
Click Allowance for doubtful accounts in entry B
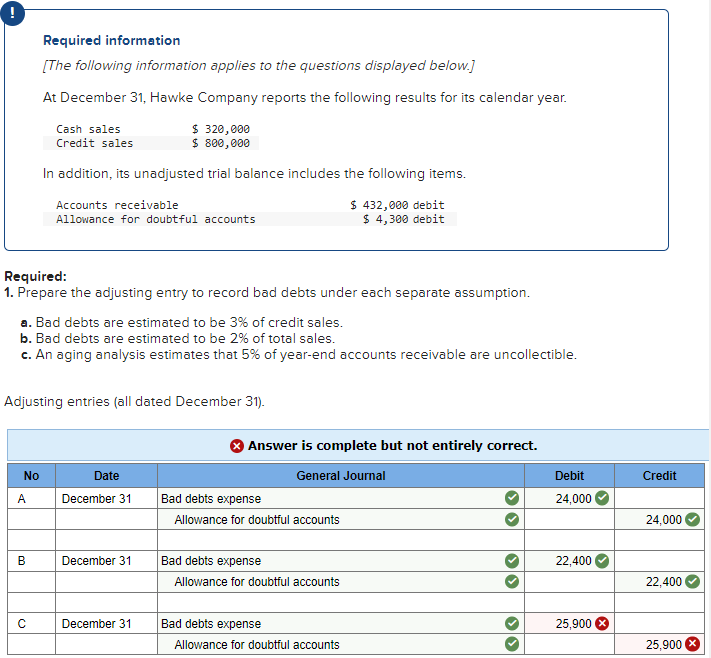[x=257, y=582]
